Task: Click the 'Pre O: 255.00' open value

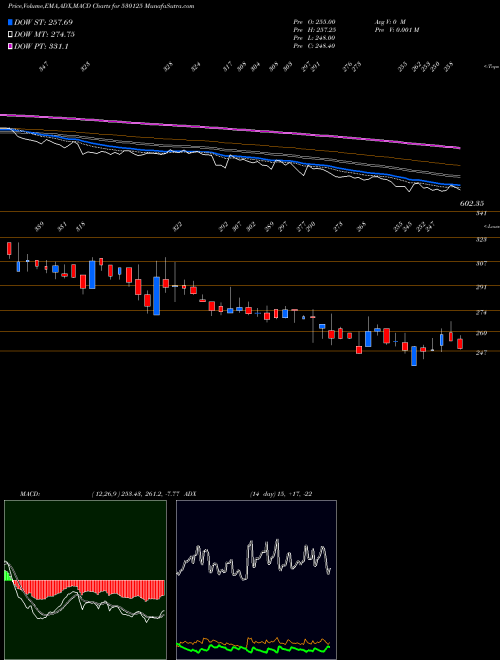Action: pos(314,22)
